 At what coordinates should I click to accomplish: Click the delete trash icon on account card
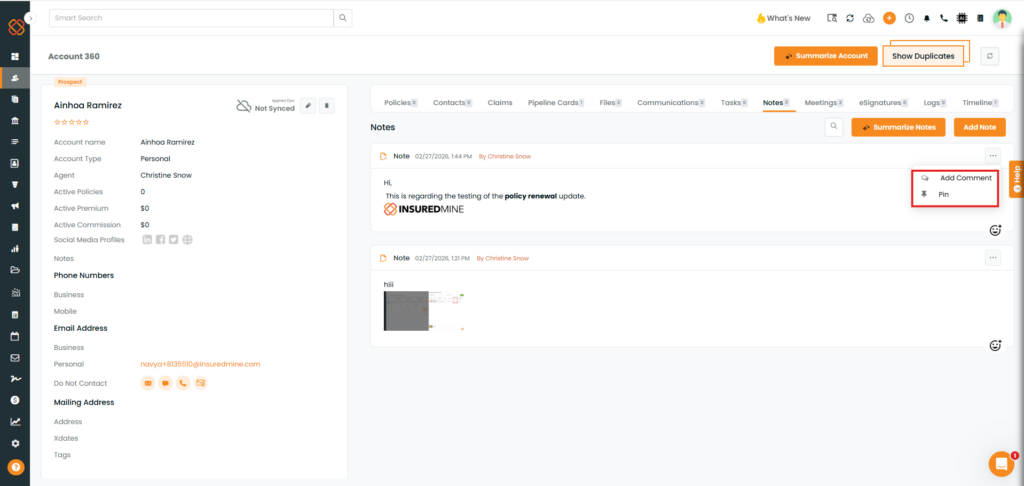(x=327, y=105)
